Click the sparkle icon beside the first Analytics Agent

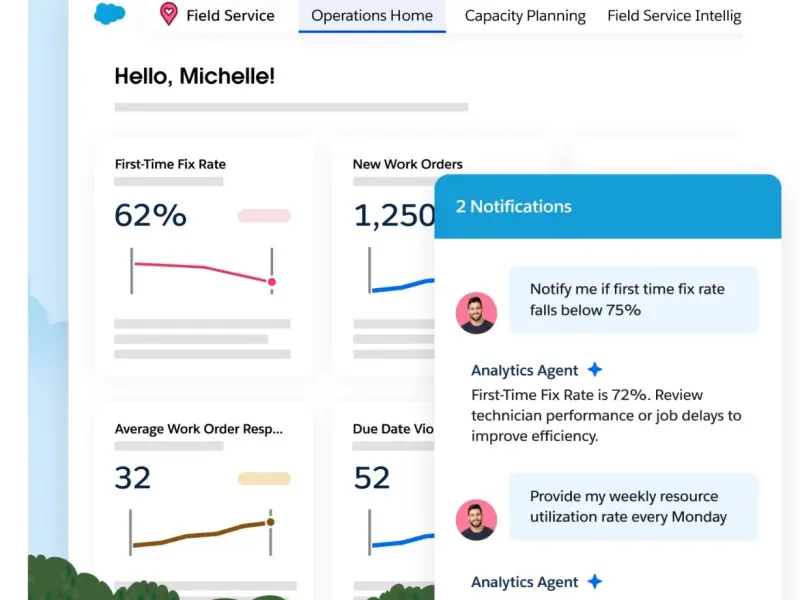[x=595, y=369]
